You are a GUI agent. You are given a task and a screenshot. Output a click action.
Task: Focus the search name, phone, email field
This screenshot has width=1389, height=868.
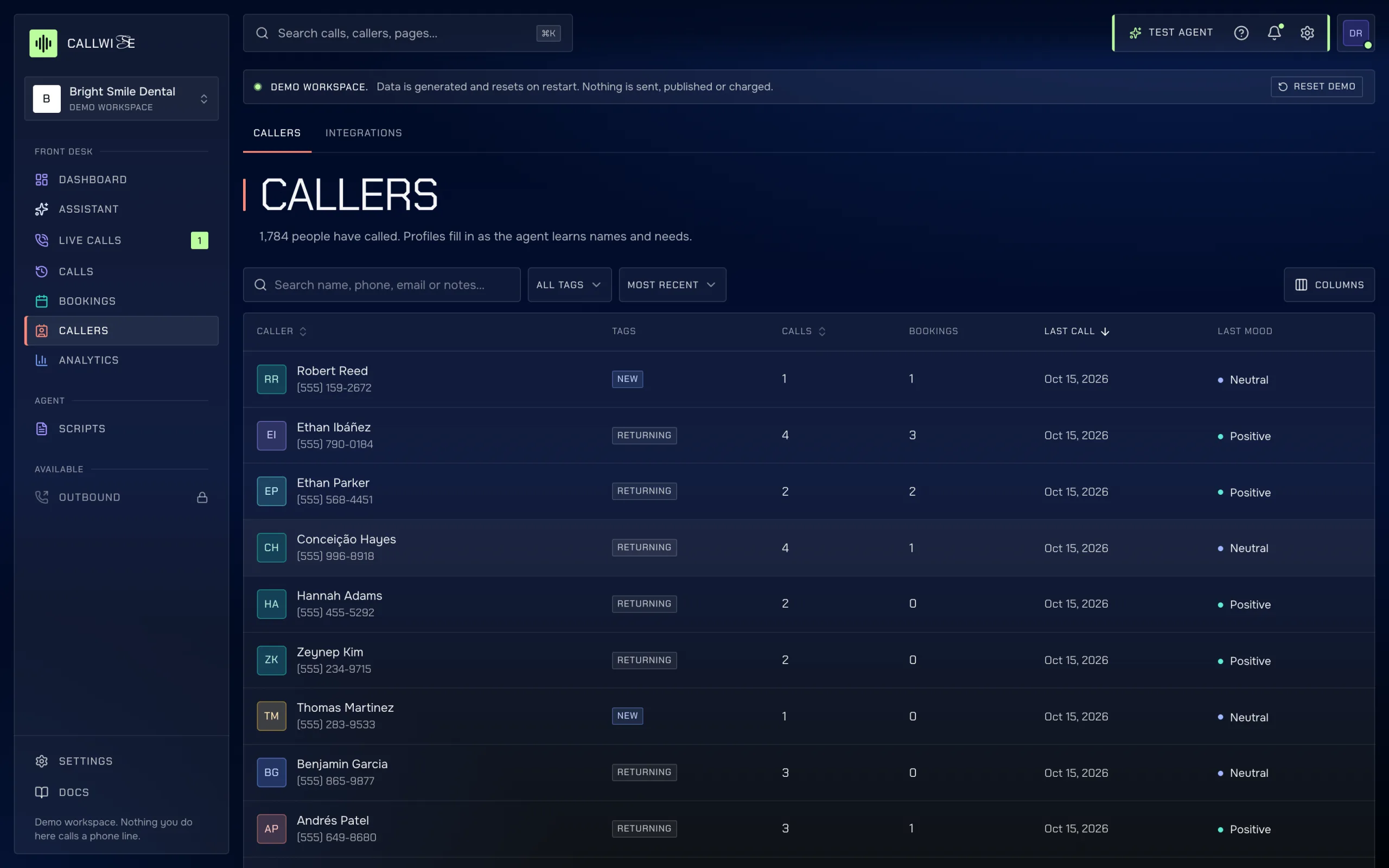(381, 285)
